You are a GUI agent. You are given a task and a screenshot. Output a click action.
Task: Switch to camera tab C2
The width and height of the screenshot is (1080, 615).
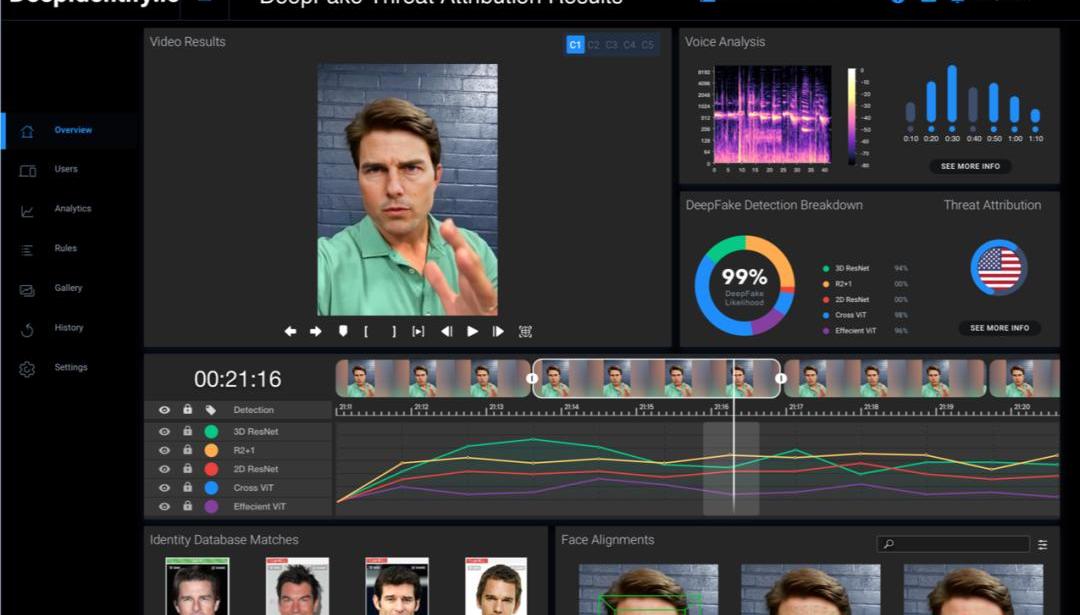click(x=593, y=45)
